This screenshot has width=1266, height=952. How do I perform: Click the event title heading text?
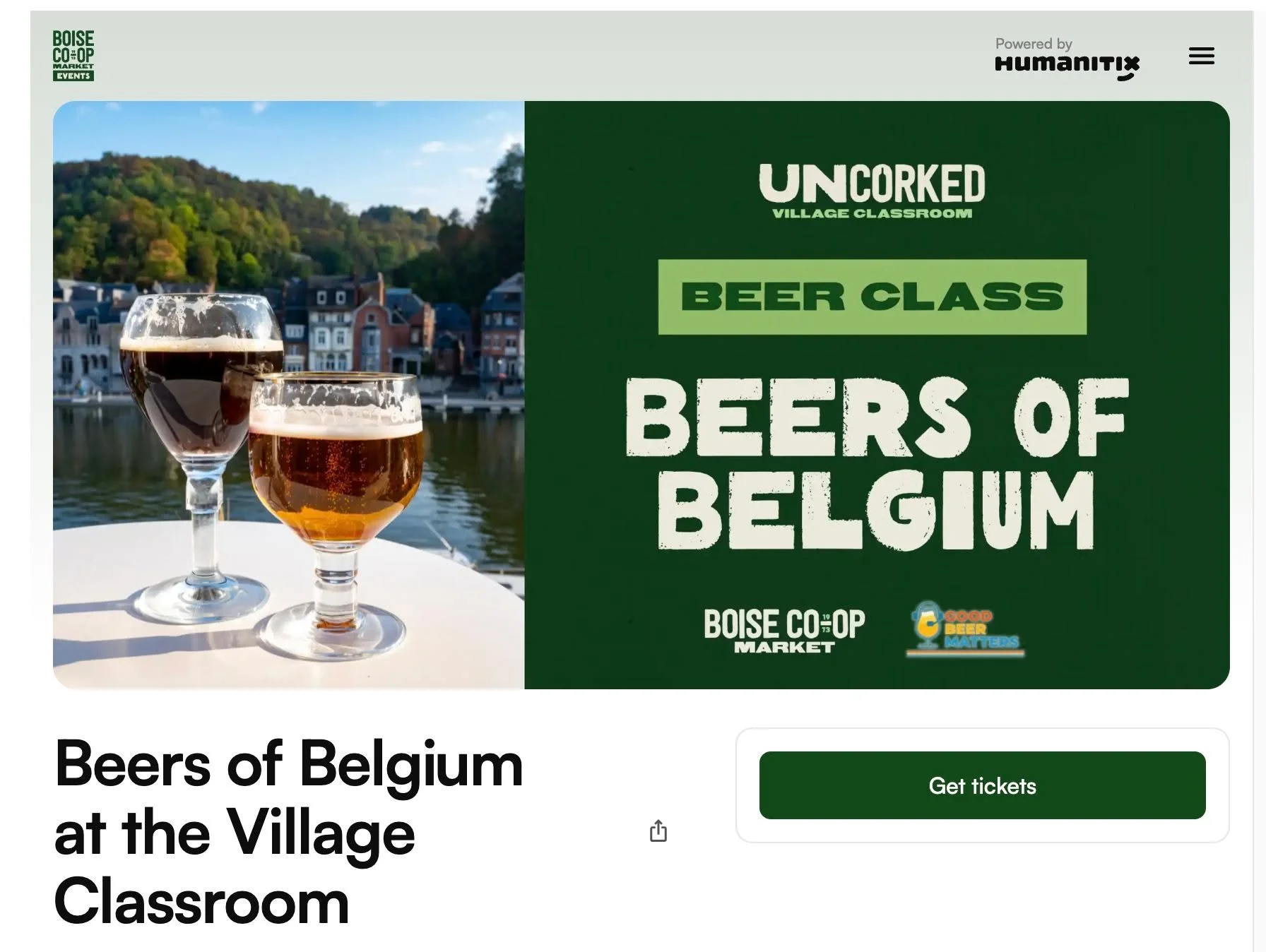point(289,832)
